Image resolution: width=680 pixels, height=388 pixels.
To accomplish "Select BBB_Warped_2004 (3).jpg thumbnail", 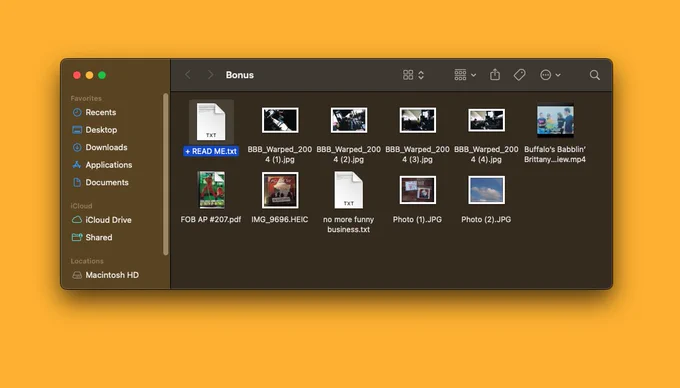I will click(x=418, y=120).
